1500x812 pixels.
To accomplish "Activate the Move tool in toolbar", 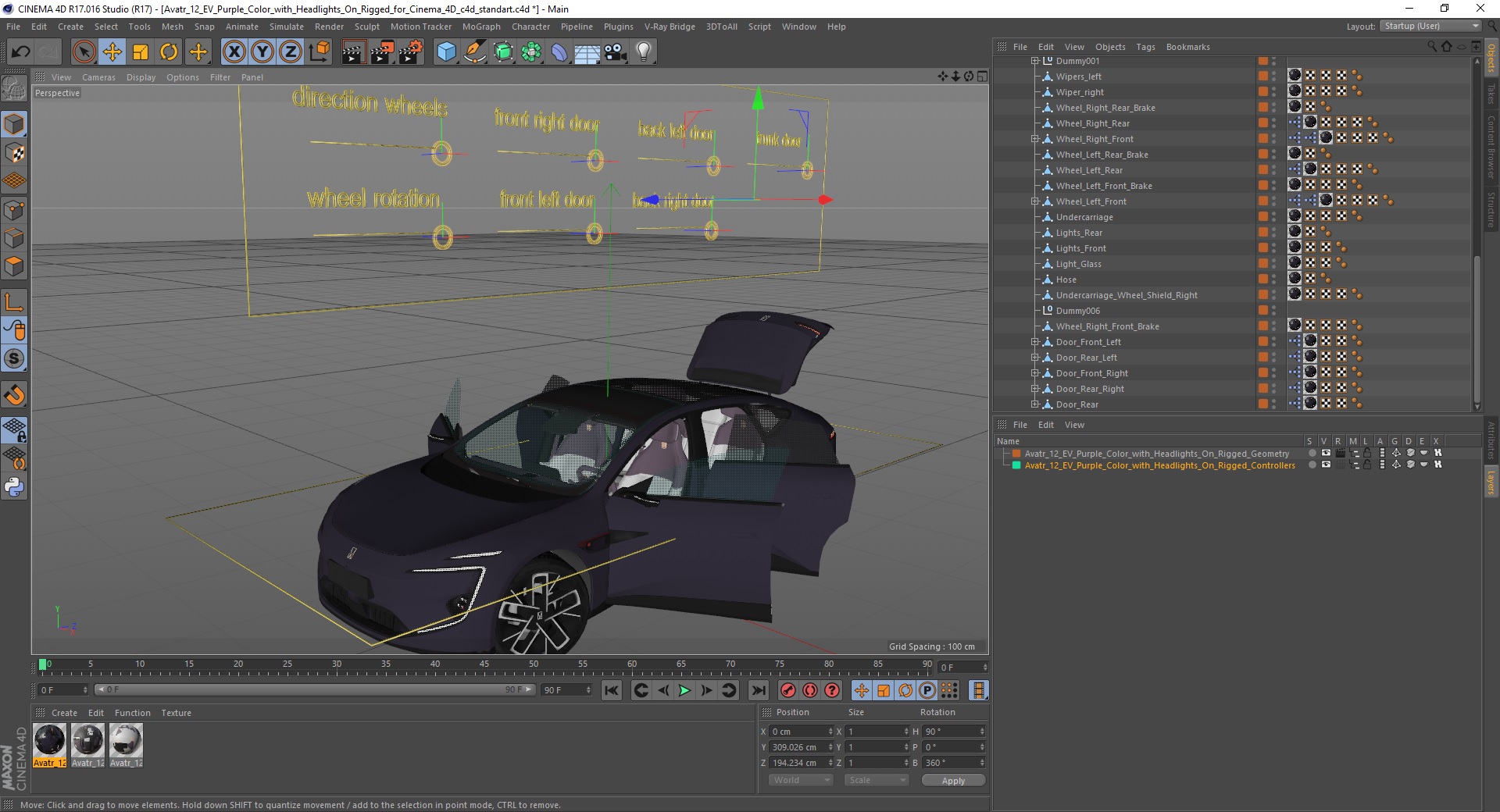I will pos(112,52).
